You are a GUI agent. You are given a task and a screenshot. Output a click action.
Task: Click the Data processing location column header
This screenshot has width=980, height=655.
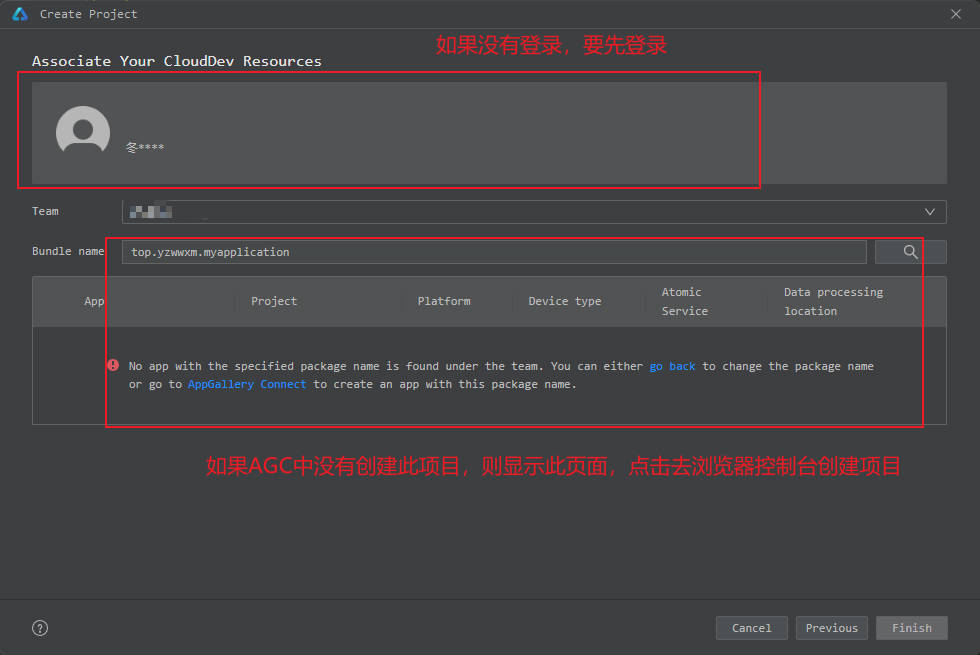pyautogui.click(x=833, y=301)
